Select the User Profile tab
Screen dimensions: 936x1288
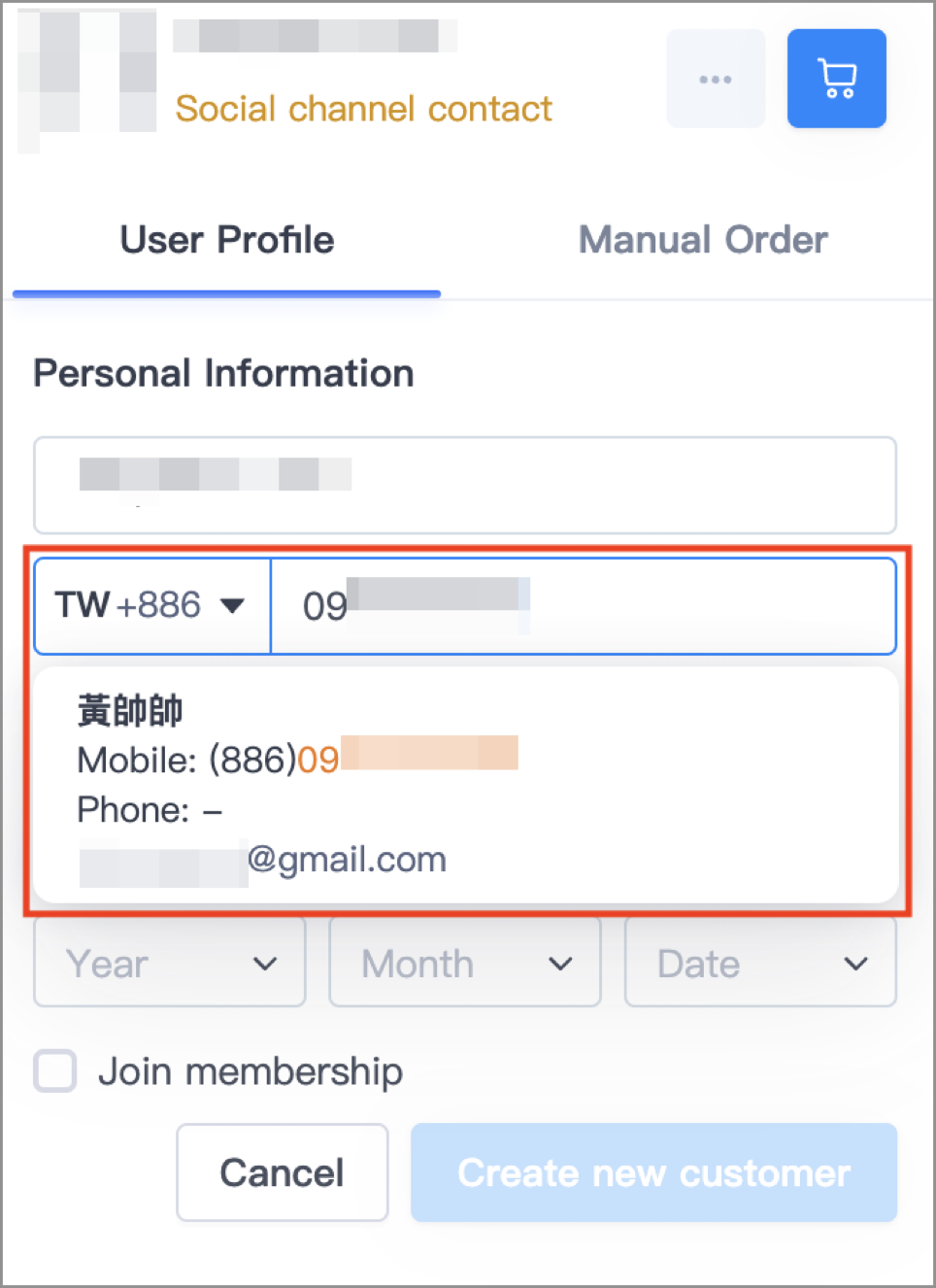[x=227, y=240]
